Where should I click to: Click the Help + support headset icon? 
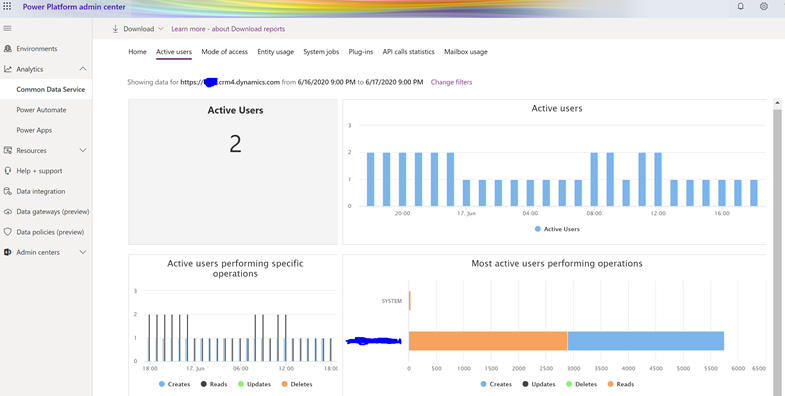[8, 171]
